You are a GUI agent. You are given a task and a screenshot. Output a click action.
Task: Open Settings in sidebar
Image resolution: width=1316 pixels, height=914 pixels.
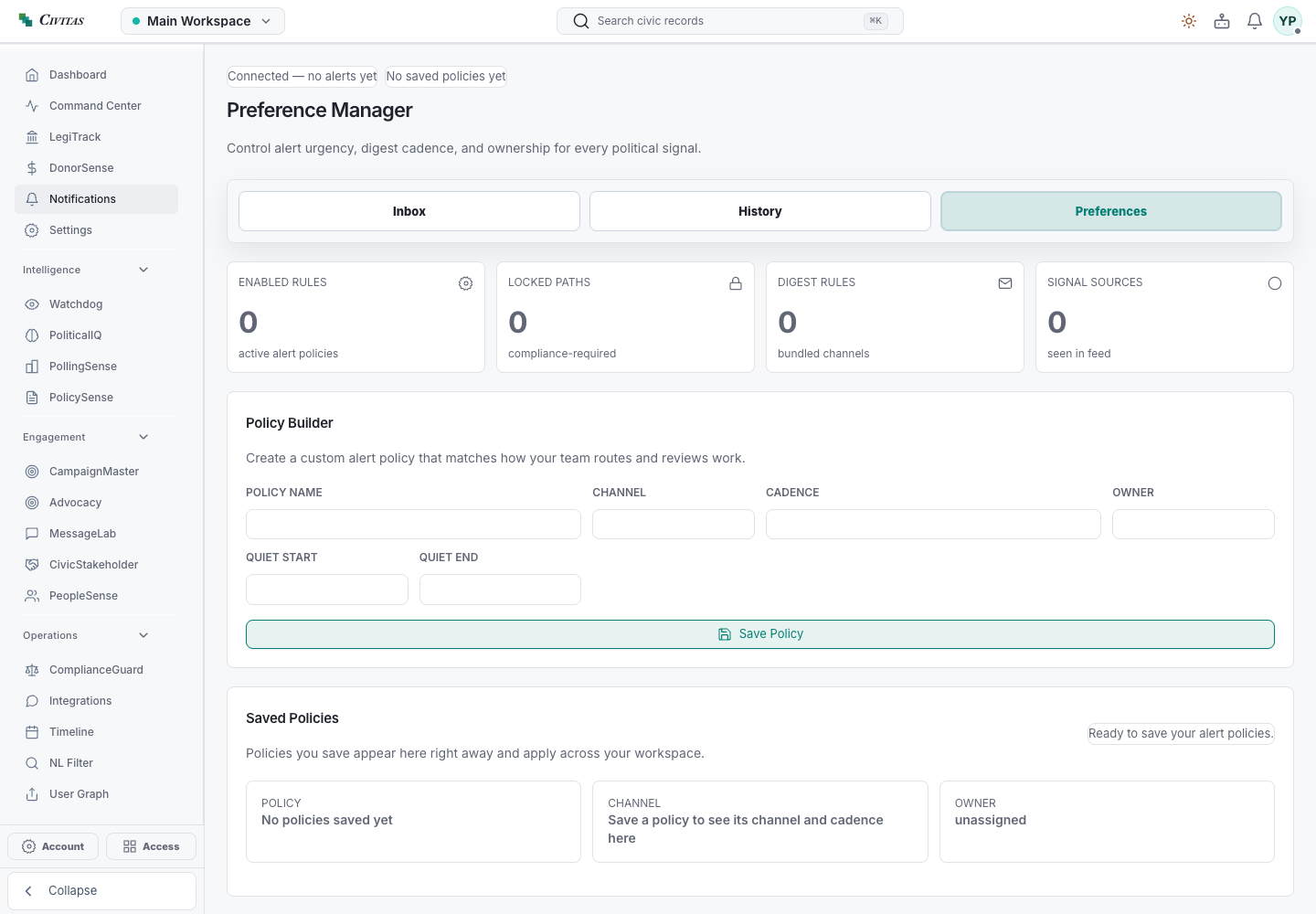[x=96, y=230]
